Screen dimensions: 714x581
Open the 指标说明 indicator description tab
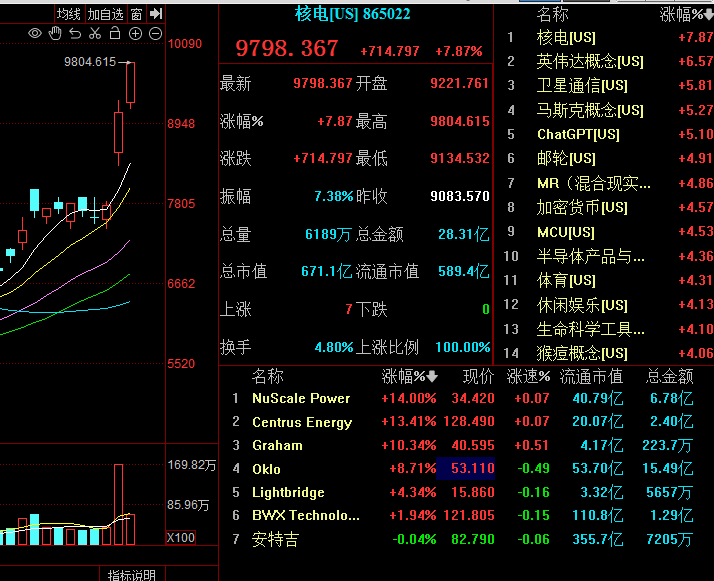pyautogui.click(x=132, y=575)
